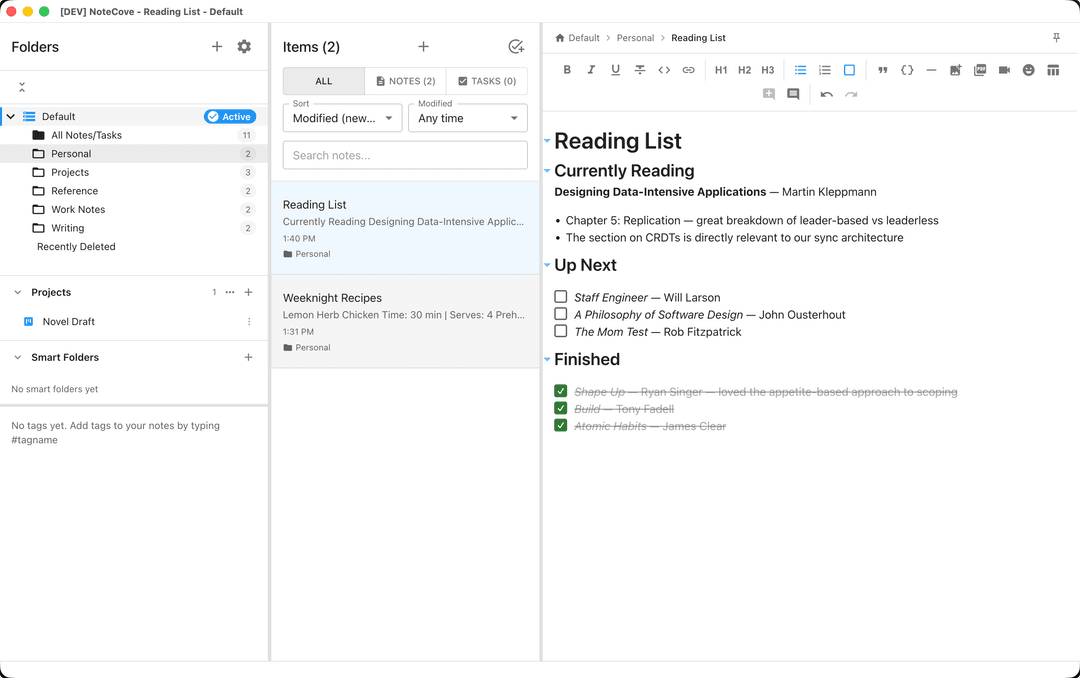Toggle bold formatting in the editor toolbar
Screen dimensions: 1080x678
tap(567, 70)
